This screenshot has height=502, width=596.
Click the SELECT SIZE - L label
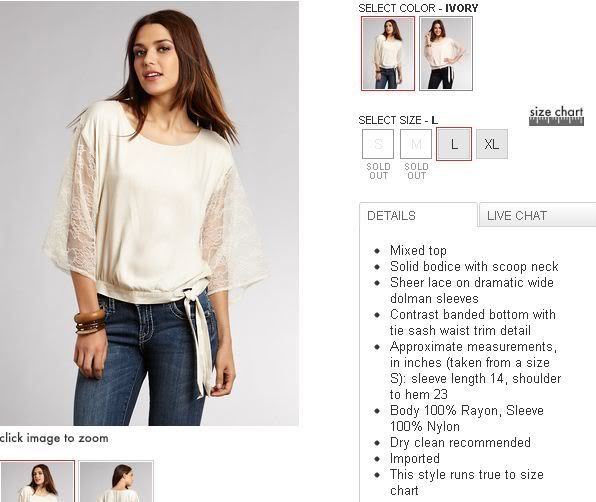[x=398, y=120]
